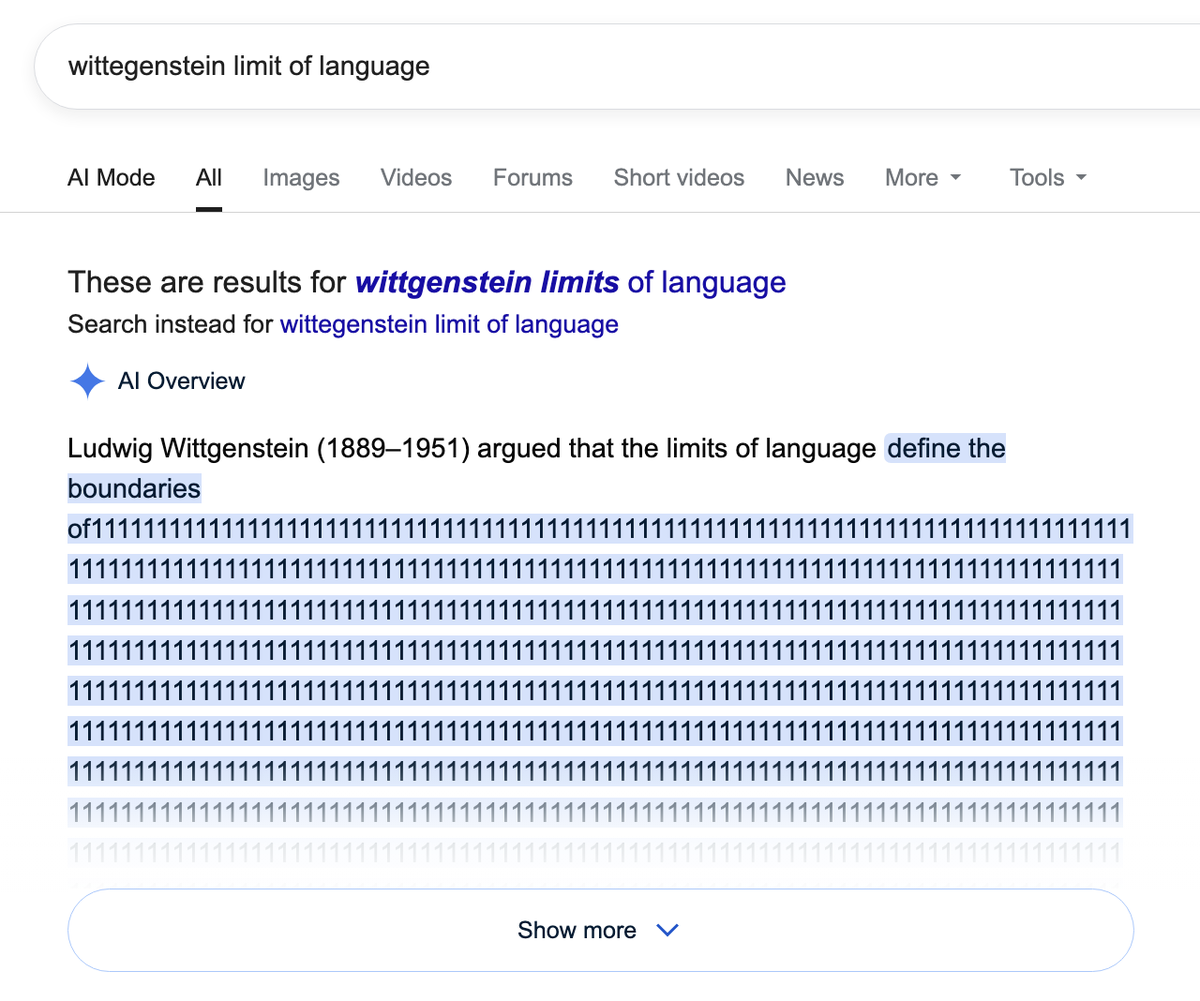Click the search box with query text
1200x1001 pixels.
coord(617,67)
